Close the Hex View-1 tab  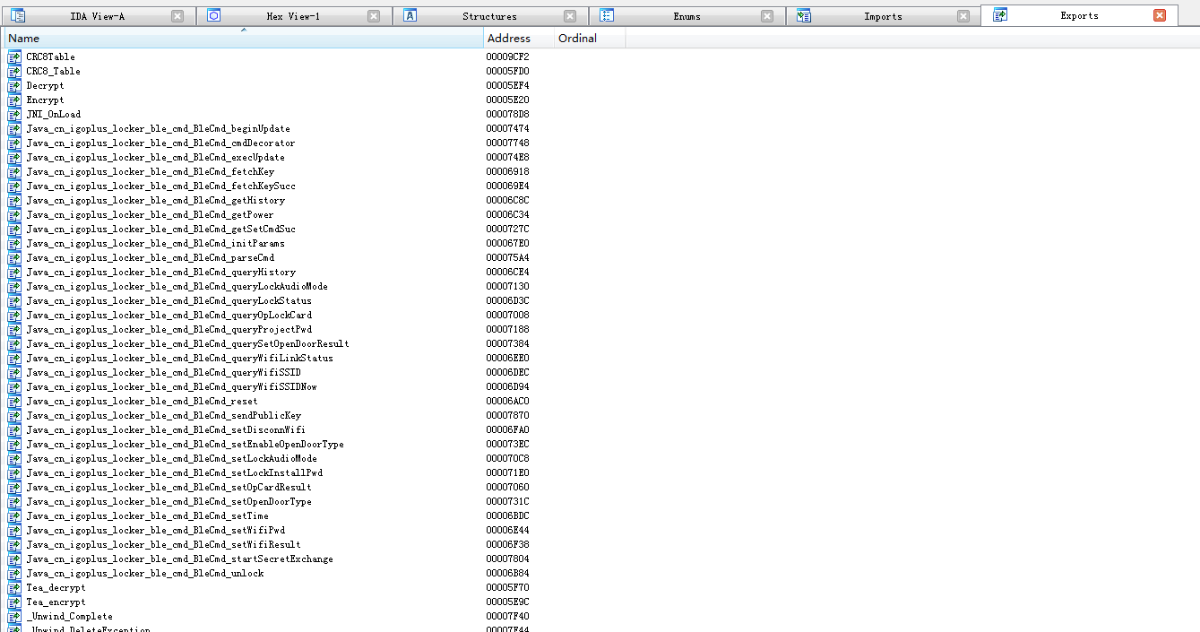pyautogui.click(x=373, y=16)
